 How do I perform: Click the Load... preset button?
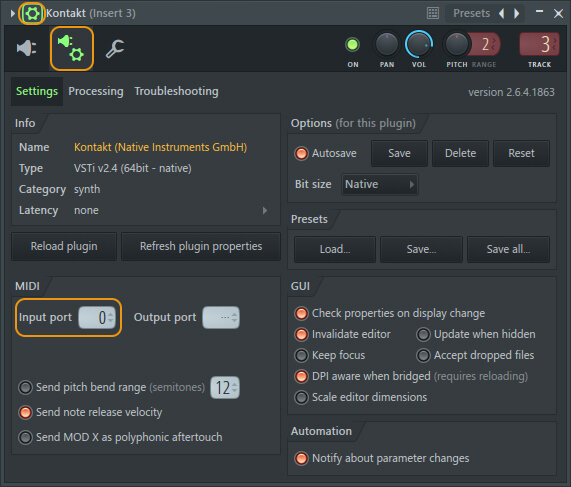click(x=335, y=250)
